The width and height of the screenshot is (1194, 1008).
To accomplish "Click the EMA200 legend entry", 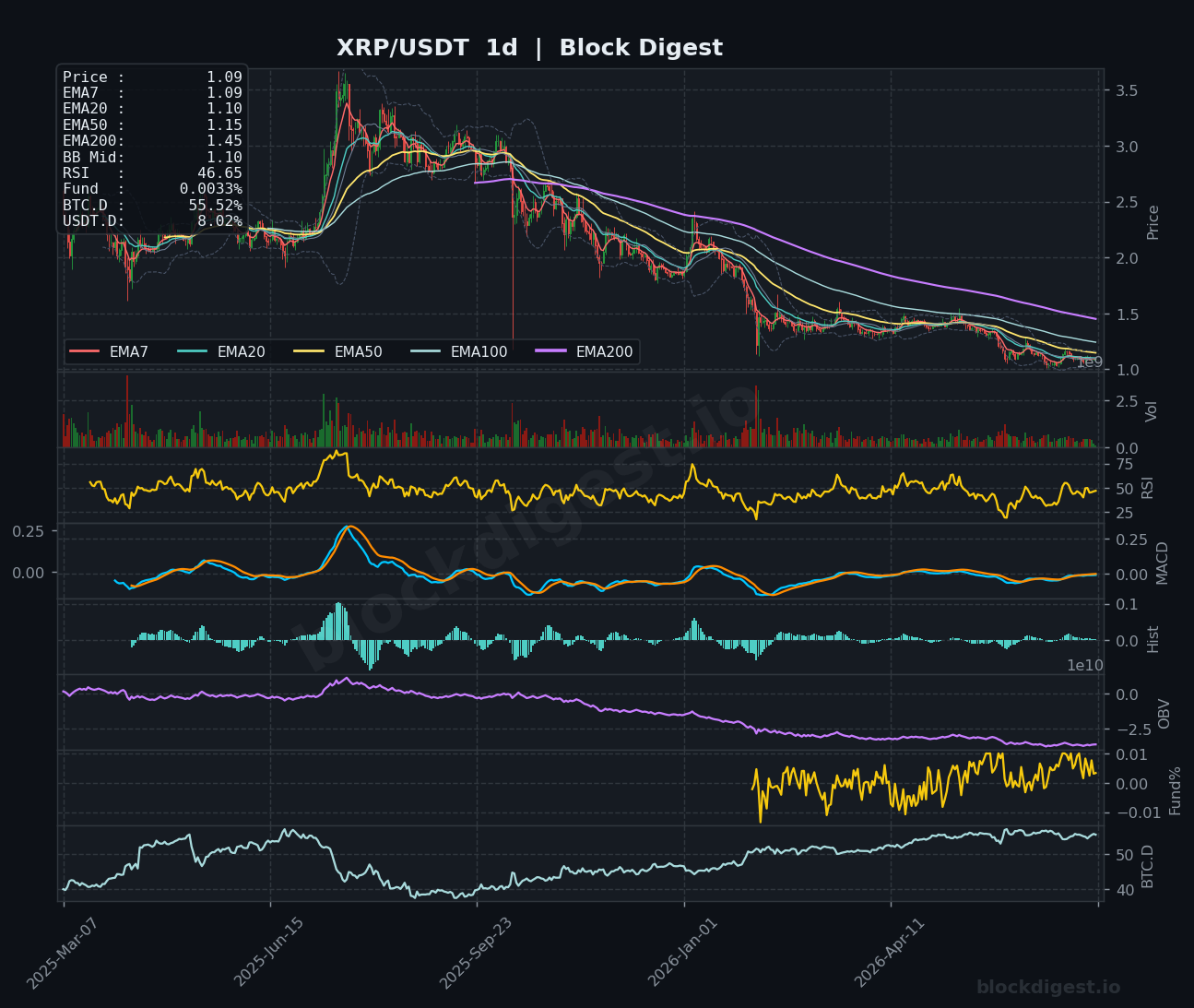I will click(585, 351).
